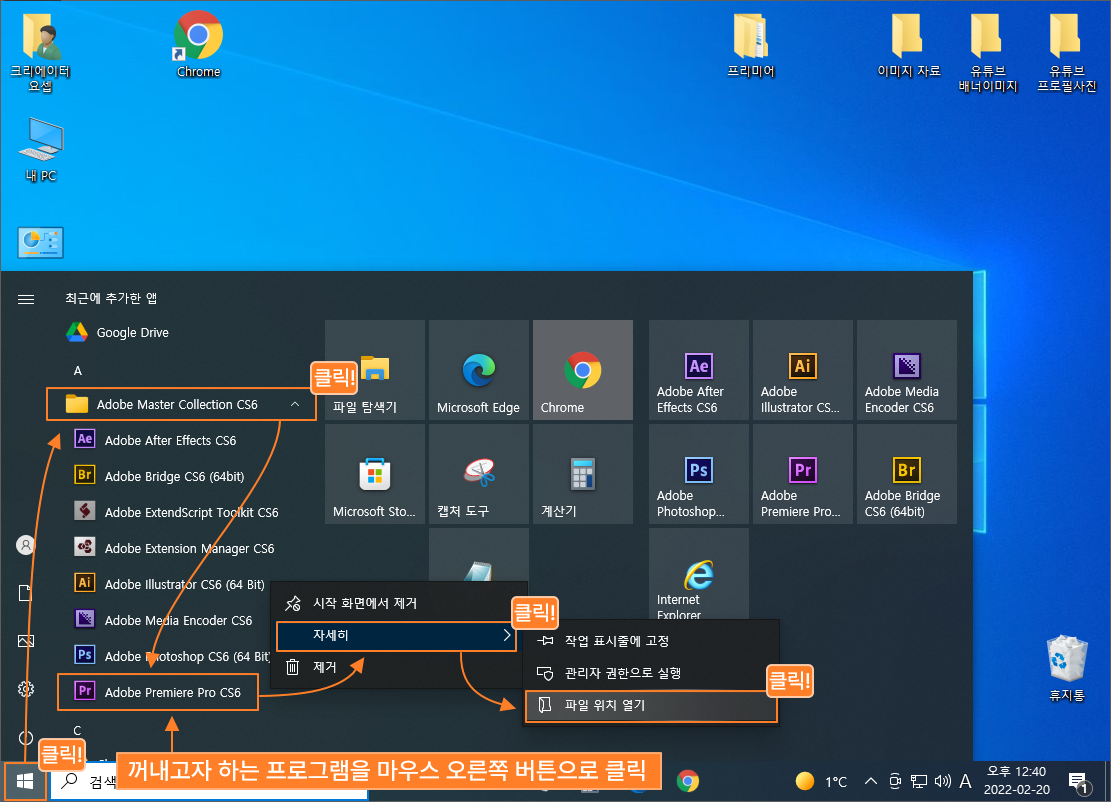Image resolution: width=1111 pixels, height=802 pixels.
Task: Click the Windows Start button
Action: [25, 781]
